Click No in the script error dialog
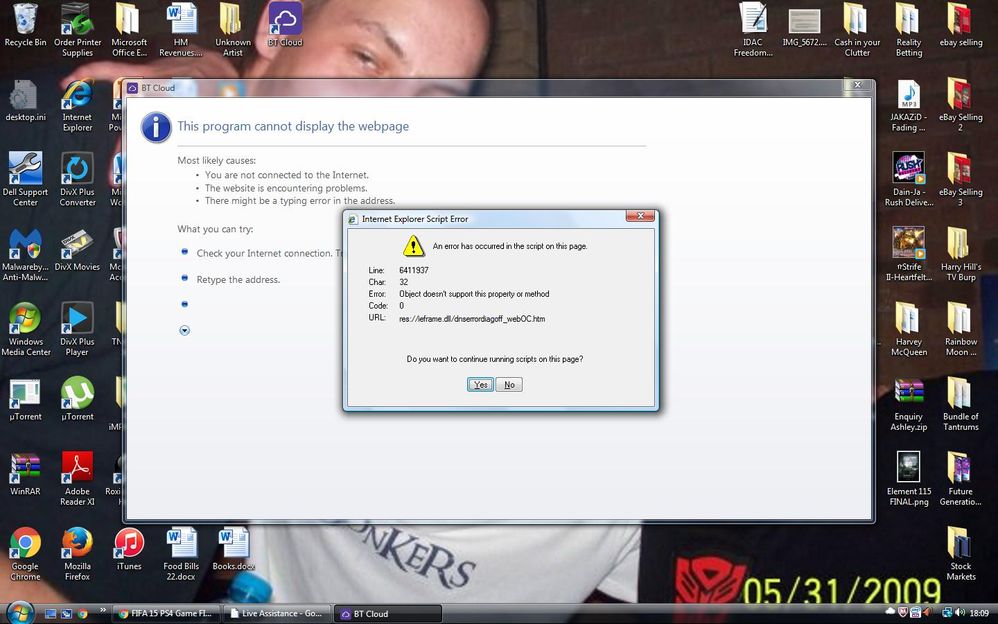This screenshot has height=624, width=998. click(509, 385)
